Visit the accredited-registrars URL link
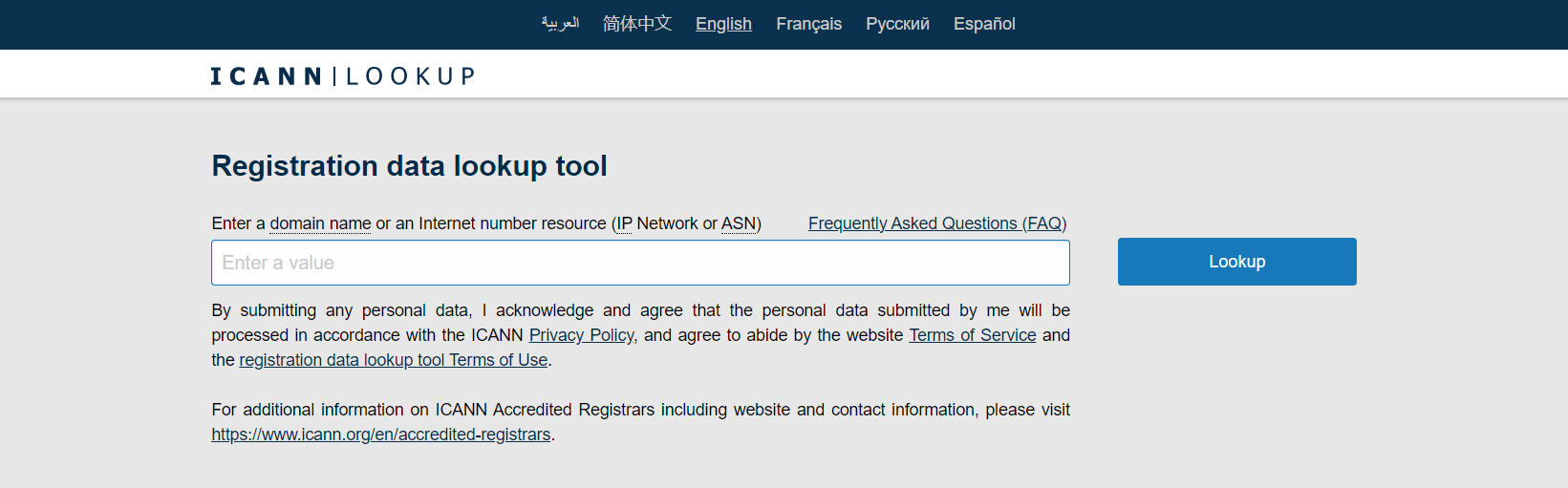This screenshot has width=1568, height=488. [x=380, y=435]
